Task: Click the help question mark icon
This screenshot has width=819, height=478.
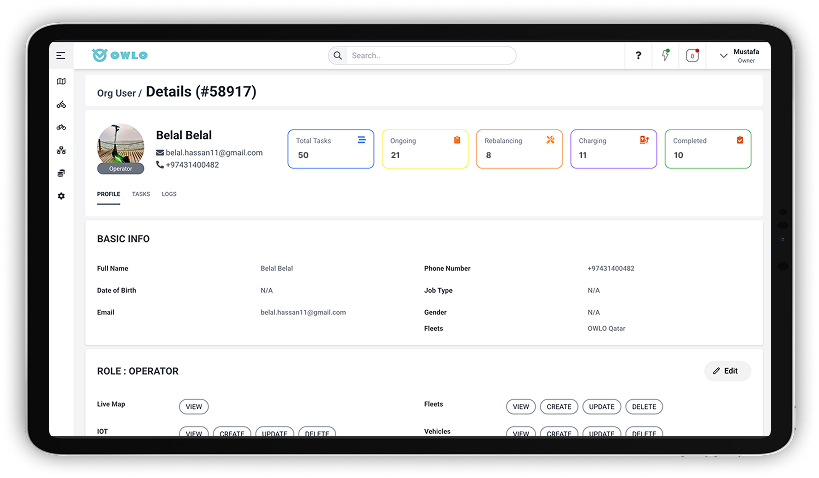Action: click(x=638, y=55)
